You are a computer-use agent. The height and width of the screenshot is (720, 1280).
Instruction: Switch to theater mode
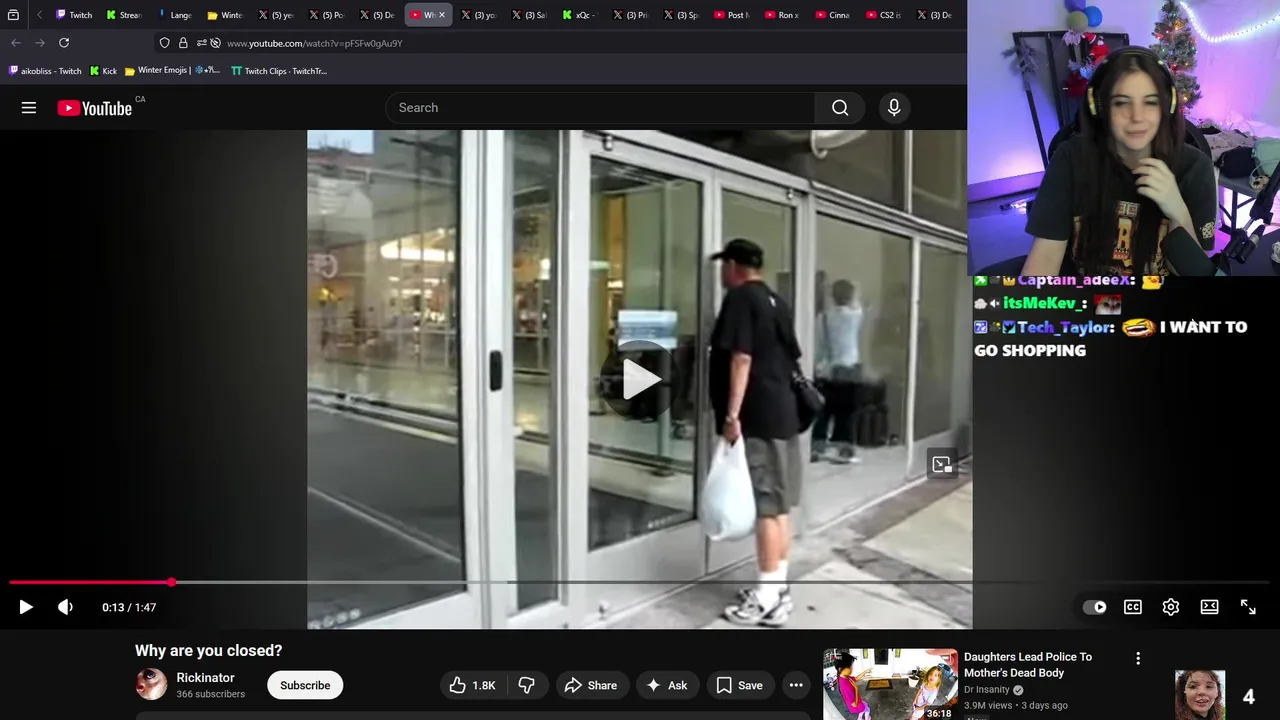(1209, 607)
